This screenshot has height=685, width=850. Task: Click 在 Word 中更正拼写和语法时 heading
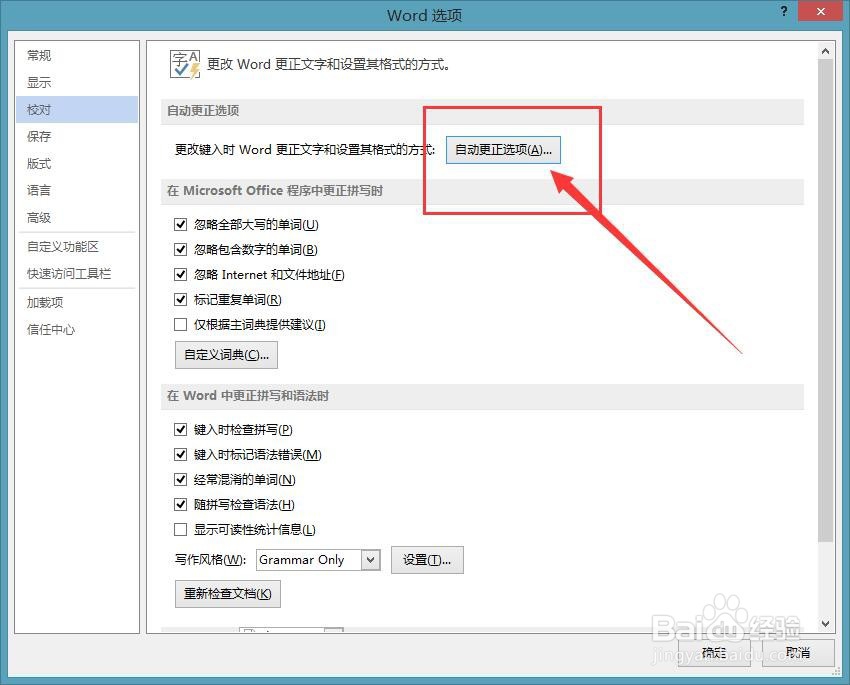click(x=248, y=396)
